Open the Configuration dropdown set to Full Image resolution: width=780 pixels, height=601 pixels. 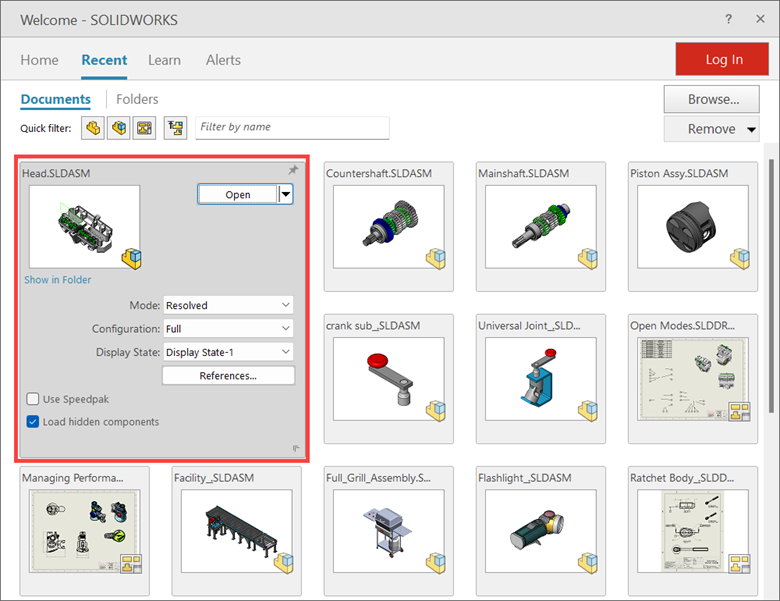tap(228, 328)
